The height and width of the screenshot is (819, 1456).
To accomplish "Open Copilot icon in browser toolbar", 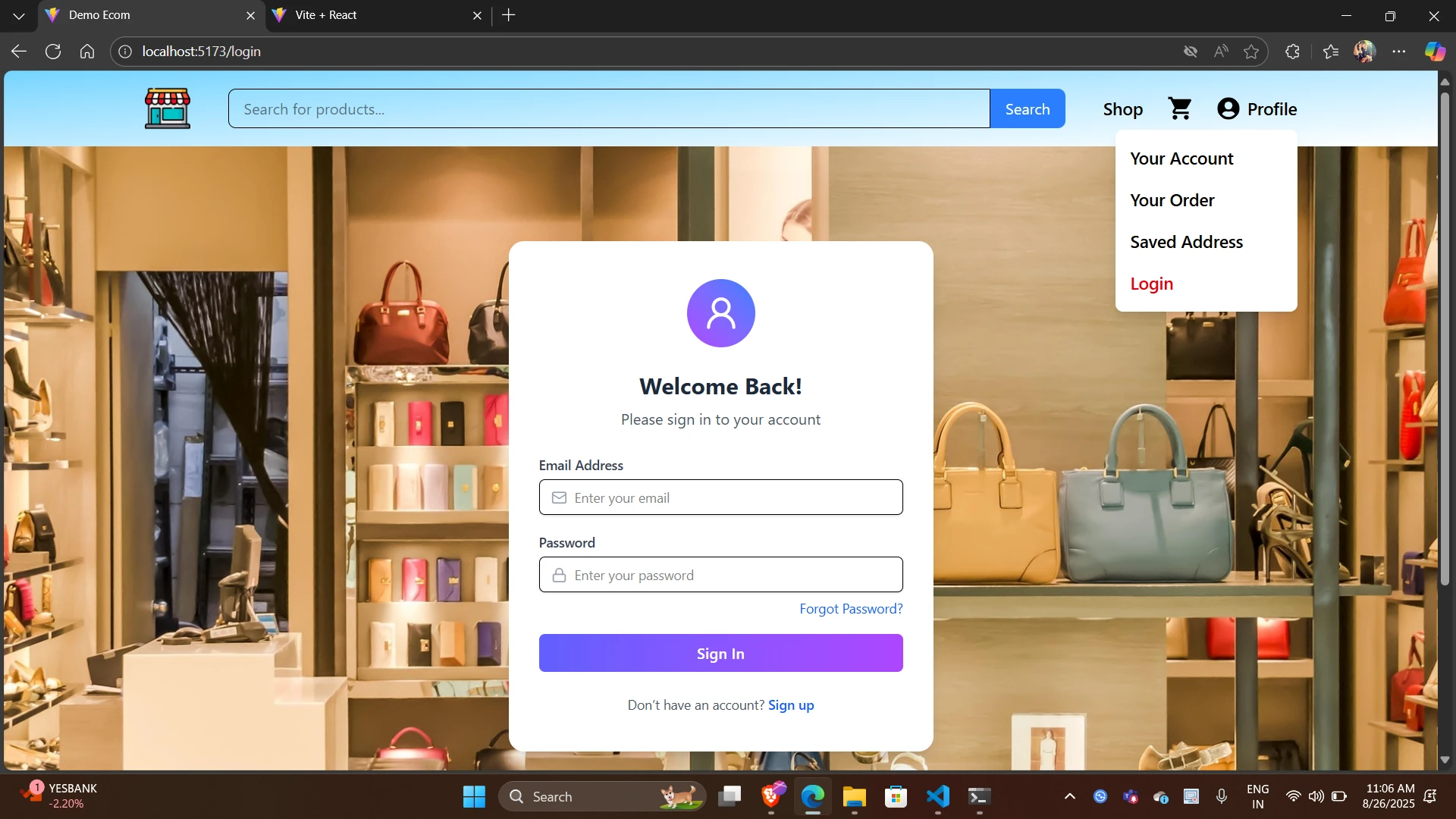I will pyautogui.click(x=1435, y=51).
